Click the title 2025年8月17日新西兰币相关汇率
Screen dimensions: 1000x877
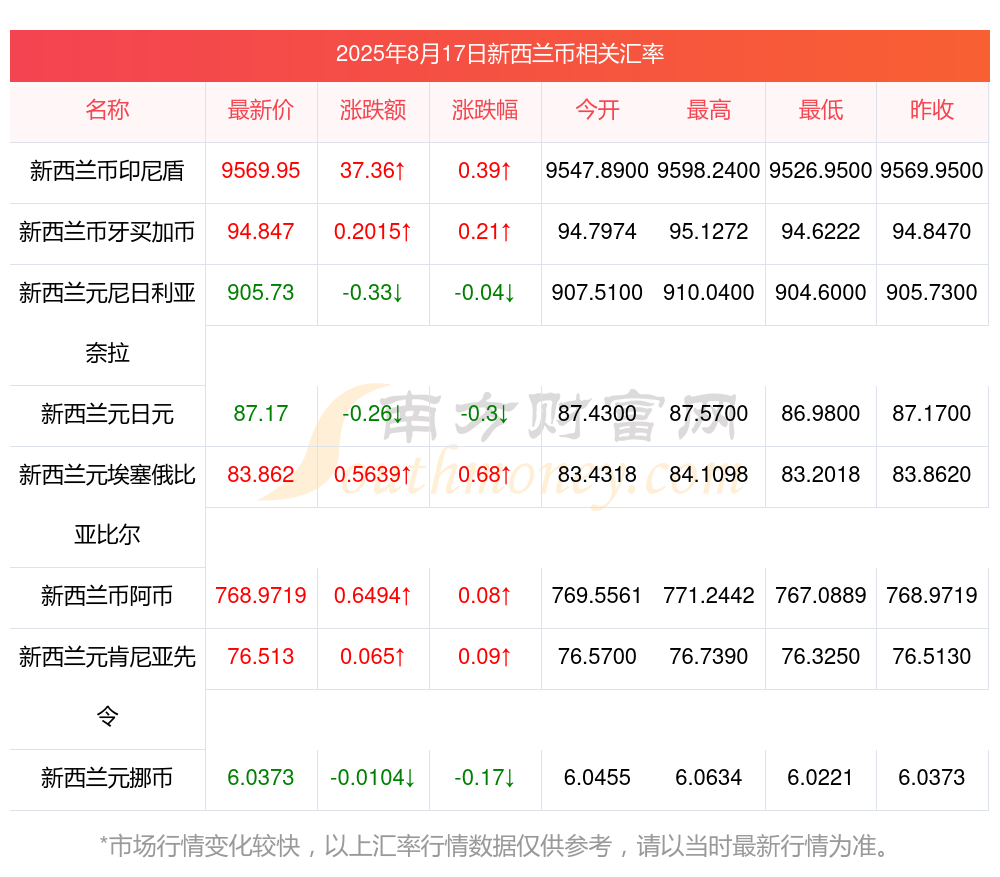(500, 54)
